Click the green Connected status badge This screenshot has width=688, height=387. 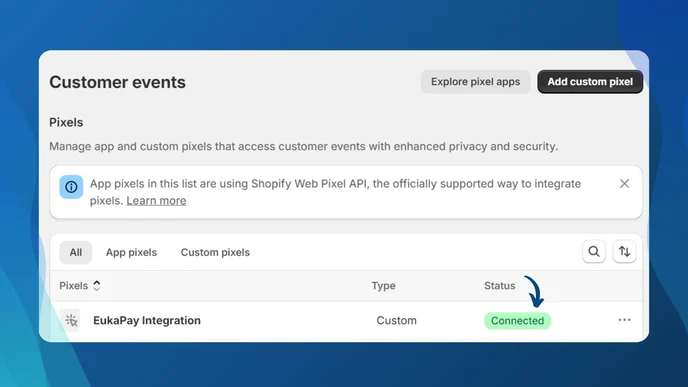pyautogui.click(x=517, y=321)
